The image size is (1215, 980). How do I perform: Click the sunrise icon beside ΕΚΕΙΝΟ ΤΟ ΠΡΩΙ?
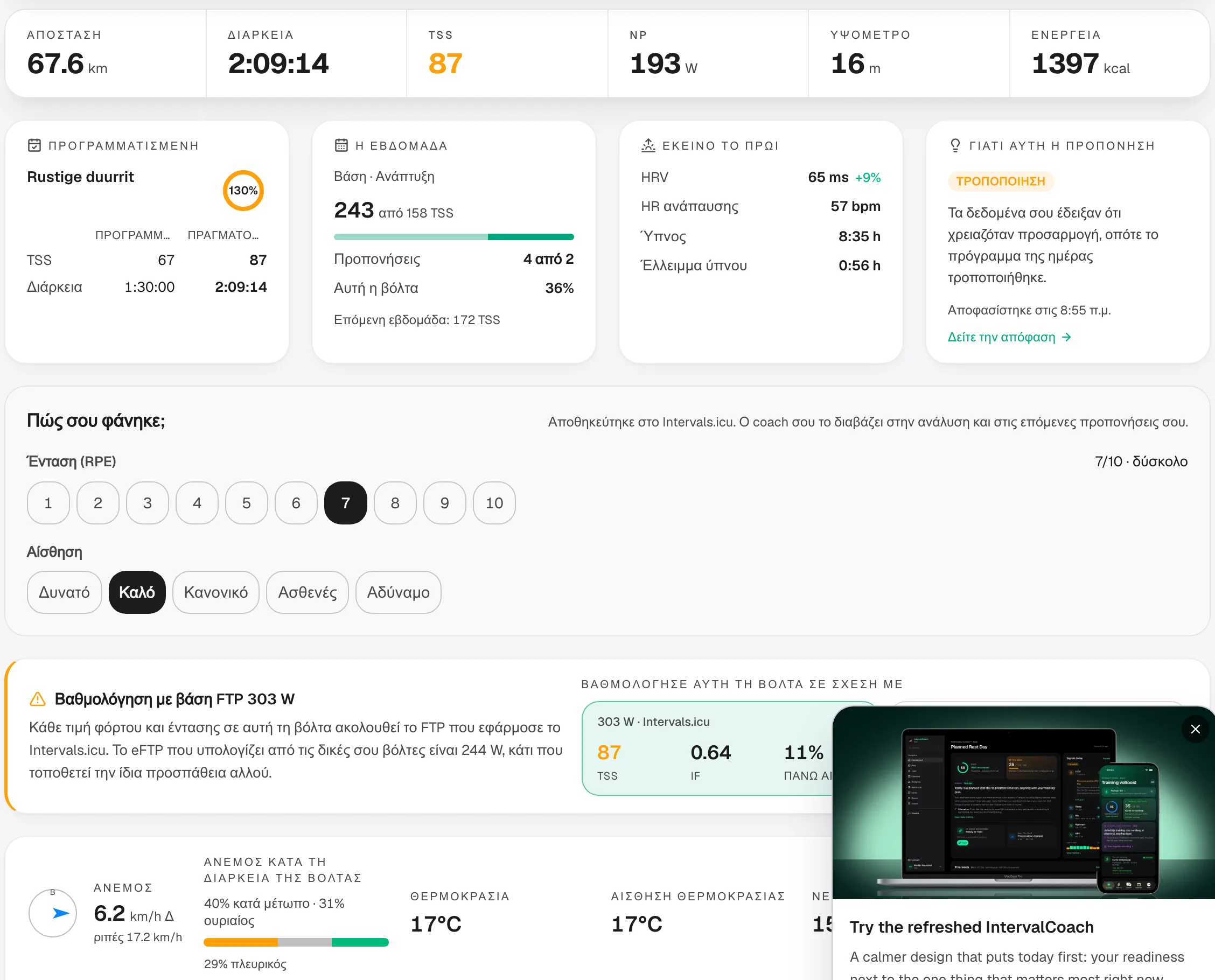pyautogui.click(x=648, y=145)
